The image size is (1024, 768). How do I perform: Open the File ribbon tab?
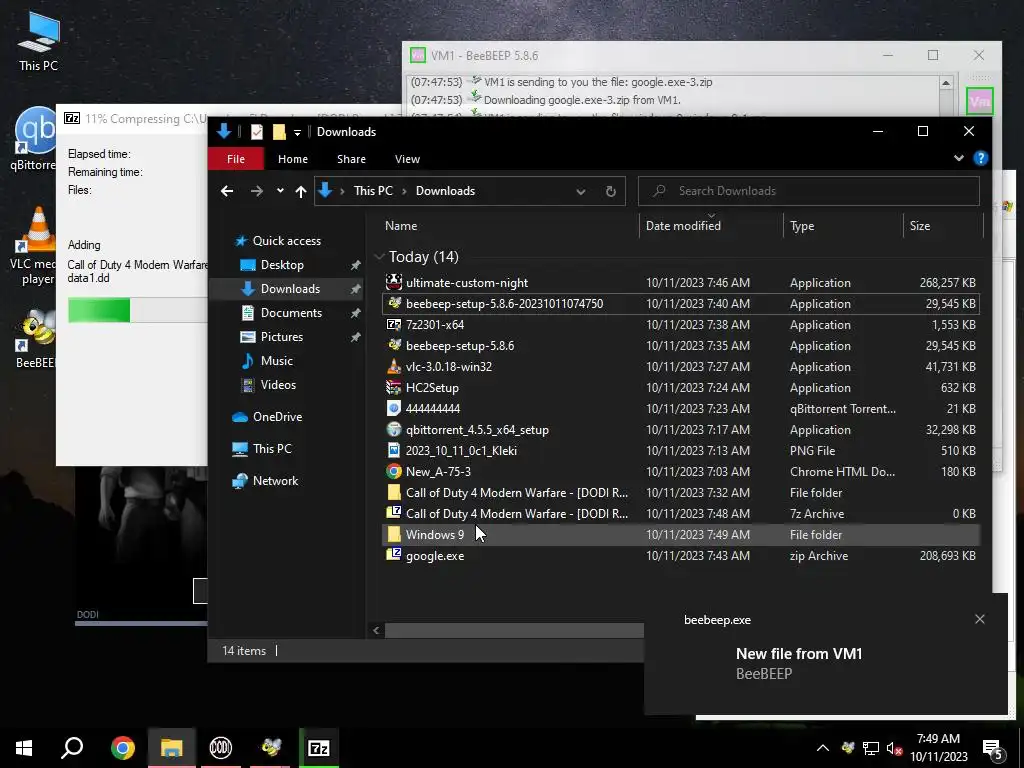coord(236,159)
